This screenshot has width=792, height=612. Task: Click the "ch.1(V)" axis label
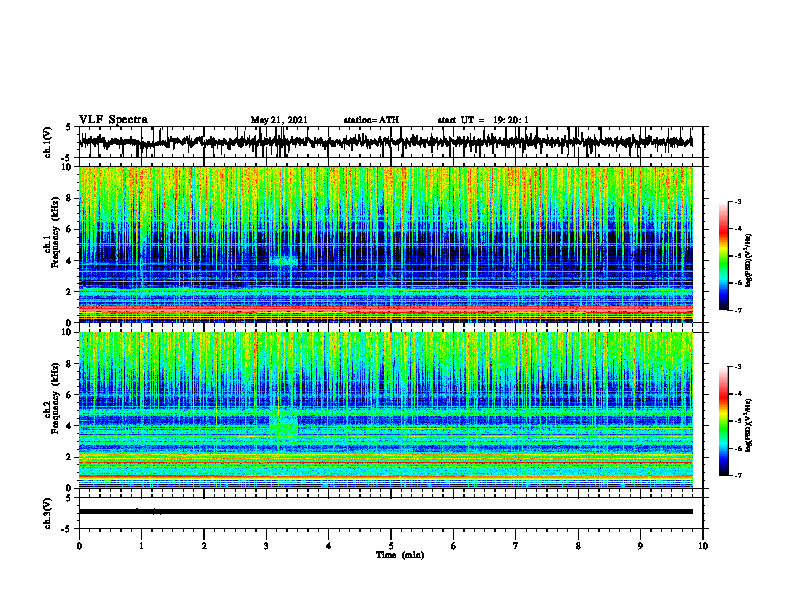point(48,142)
